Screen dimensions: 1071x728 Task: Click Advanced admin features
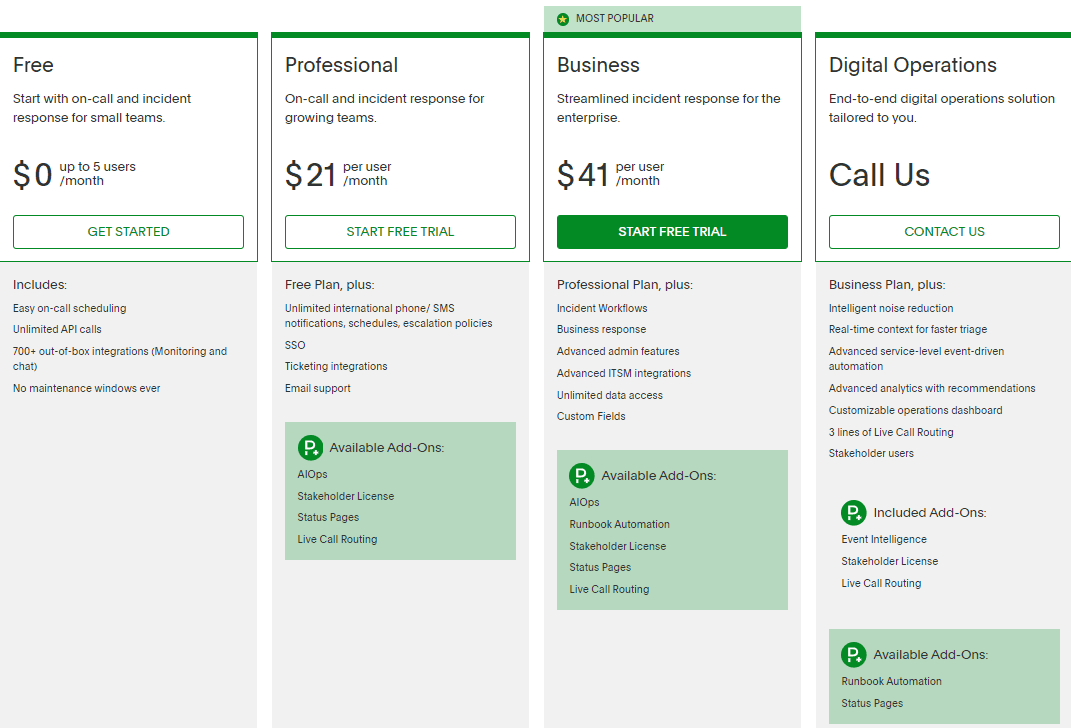618,352
